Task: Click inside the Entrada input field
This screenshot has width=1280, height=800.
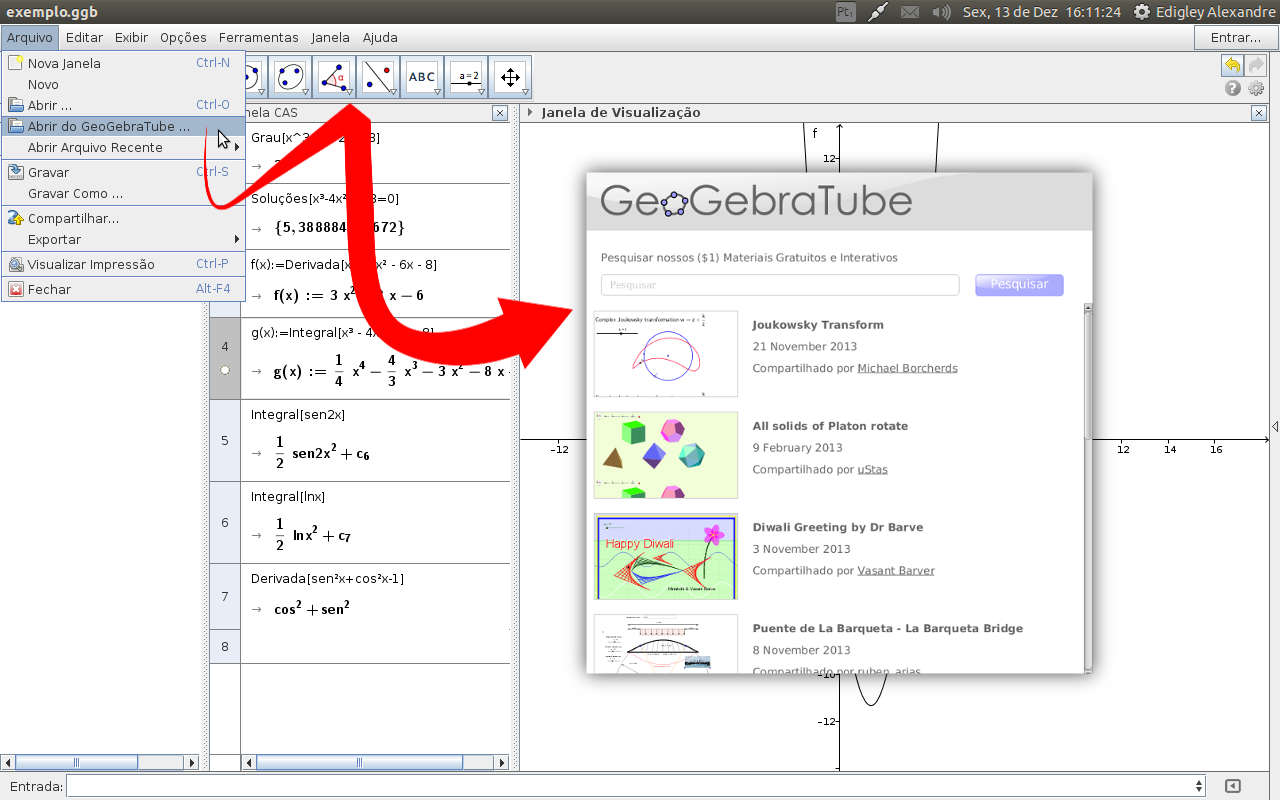Action: tap(400, 785)
